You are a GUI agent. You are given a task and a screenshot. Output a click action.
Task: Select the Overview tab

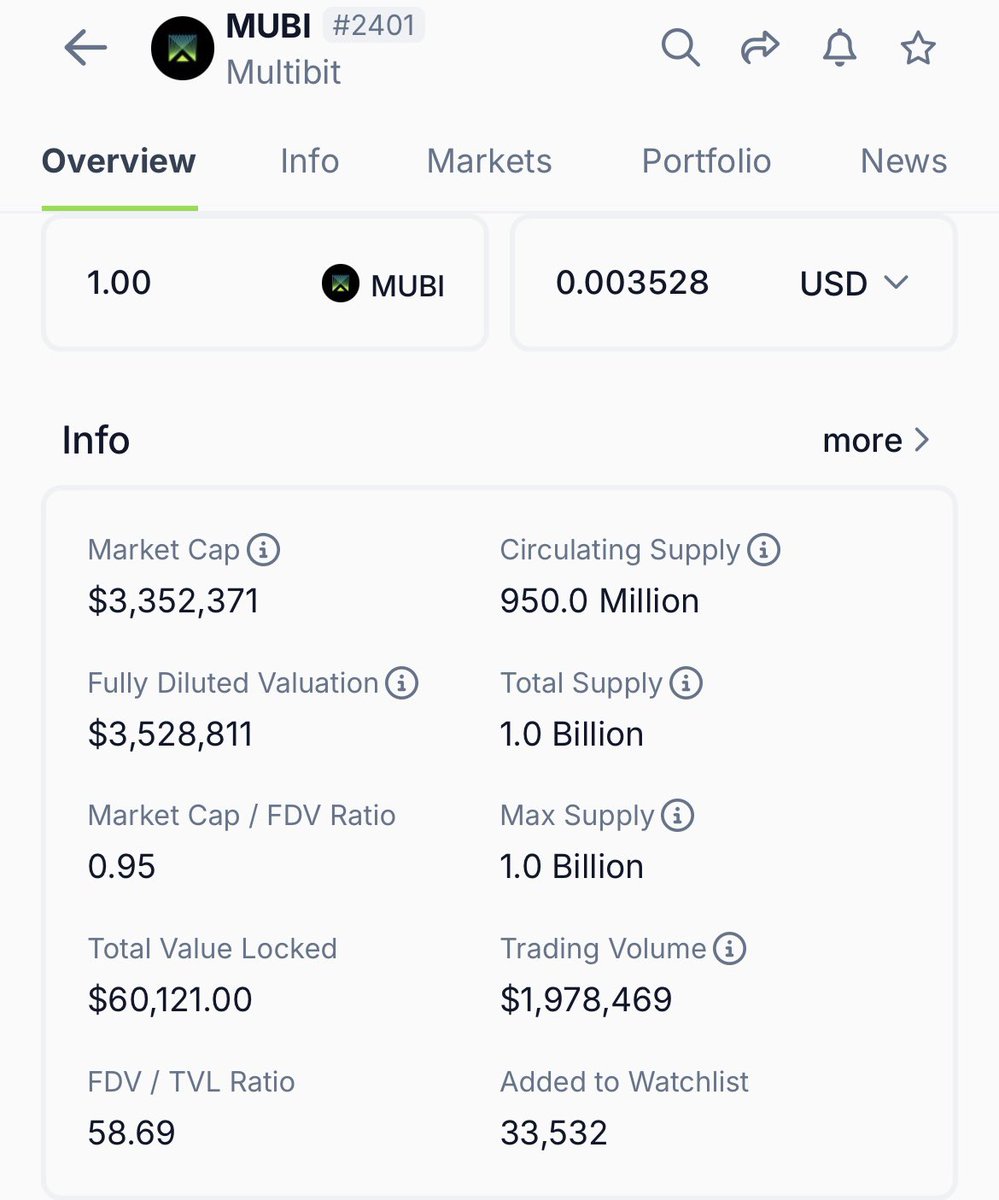click(x=119, y=161)
